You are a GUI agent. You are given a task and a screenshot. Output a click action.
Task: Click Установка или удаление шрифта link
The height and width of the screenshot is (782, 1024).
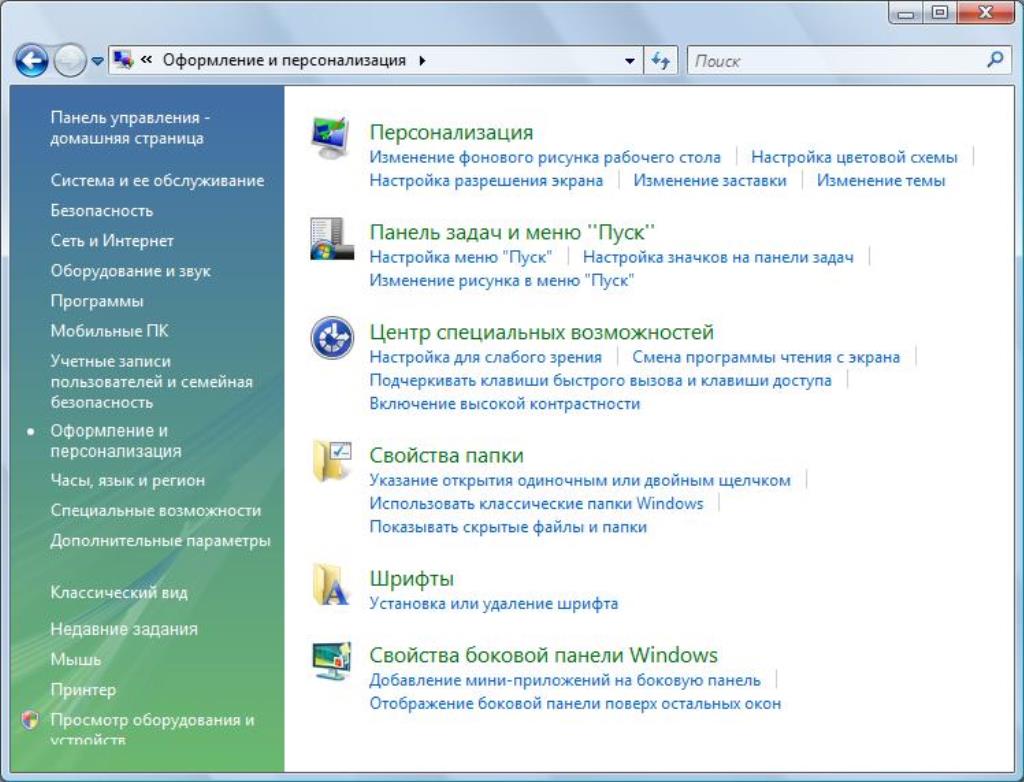point(493,604)
